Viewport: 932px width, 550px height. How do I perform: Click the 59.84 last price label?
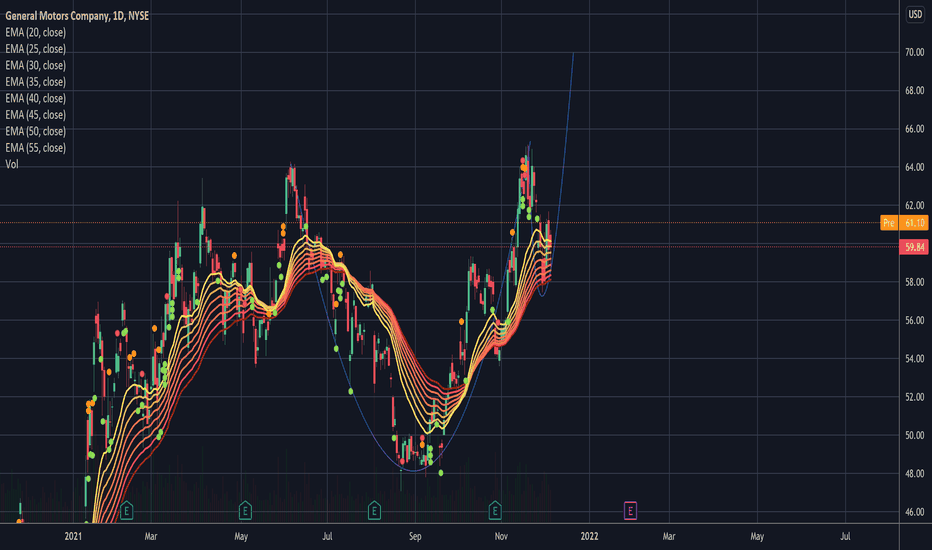tap(914, 247)
